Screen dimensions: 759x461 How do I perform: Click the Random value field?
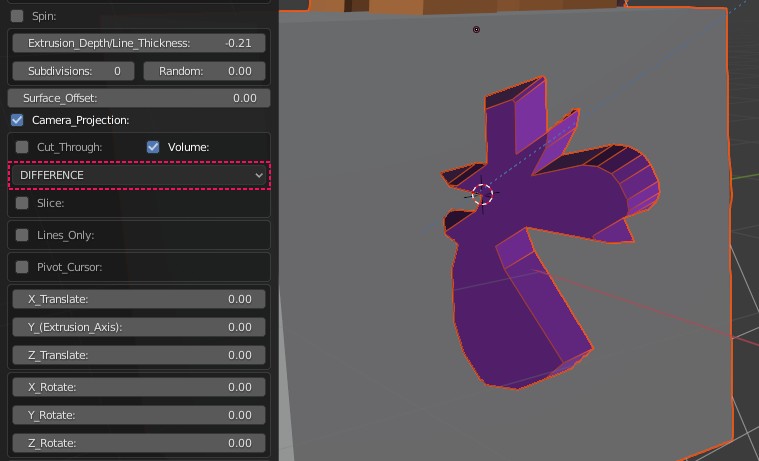pyautogui.click(x=205, y=71)
